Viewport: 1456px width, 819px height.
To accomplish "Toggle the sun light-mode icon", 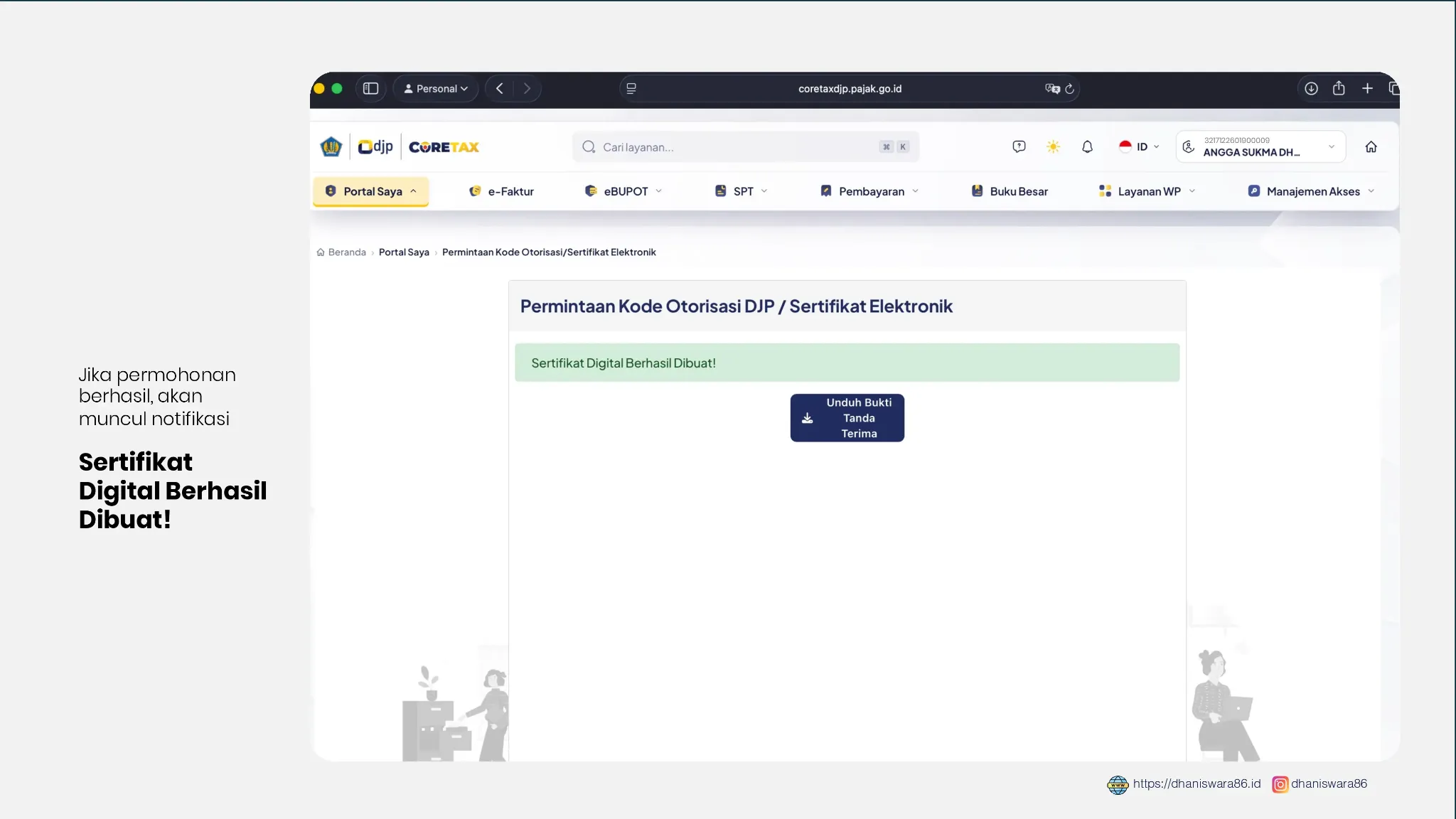I will [1053, 146].
